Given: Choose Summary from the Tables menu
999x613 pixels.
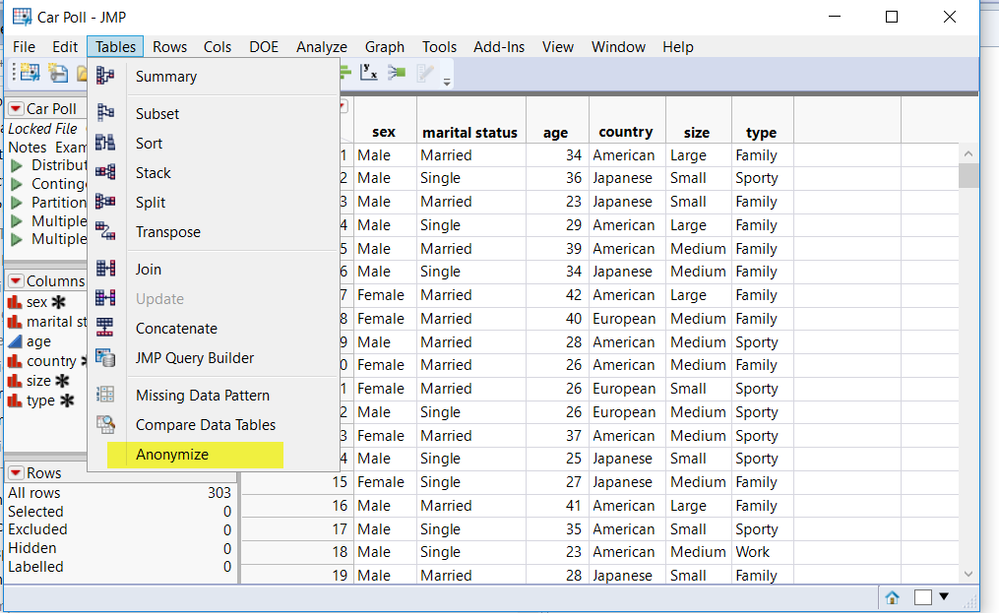Looking at the screenshot, I should (x=213, y=76).
